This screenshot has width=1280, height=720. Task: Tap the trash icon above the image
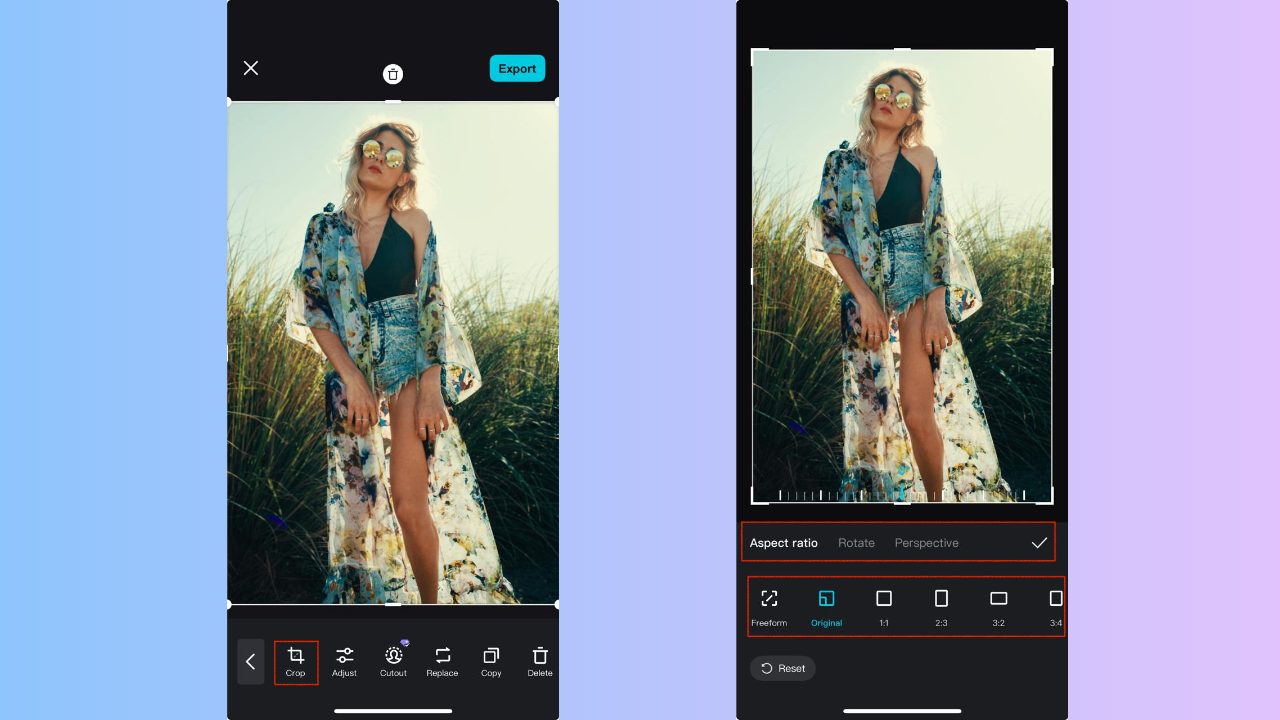393,74
